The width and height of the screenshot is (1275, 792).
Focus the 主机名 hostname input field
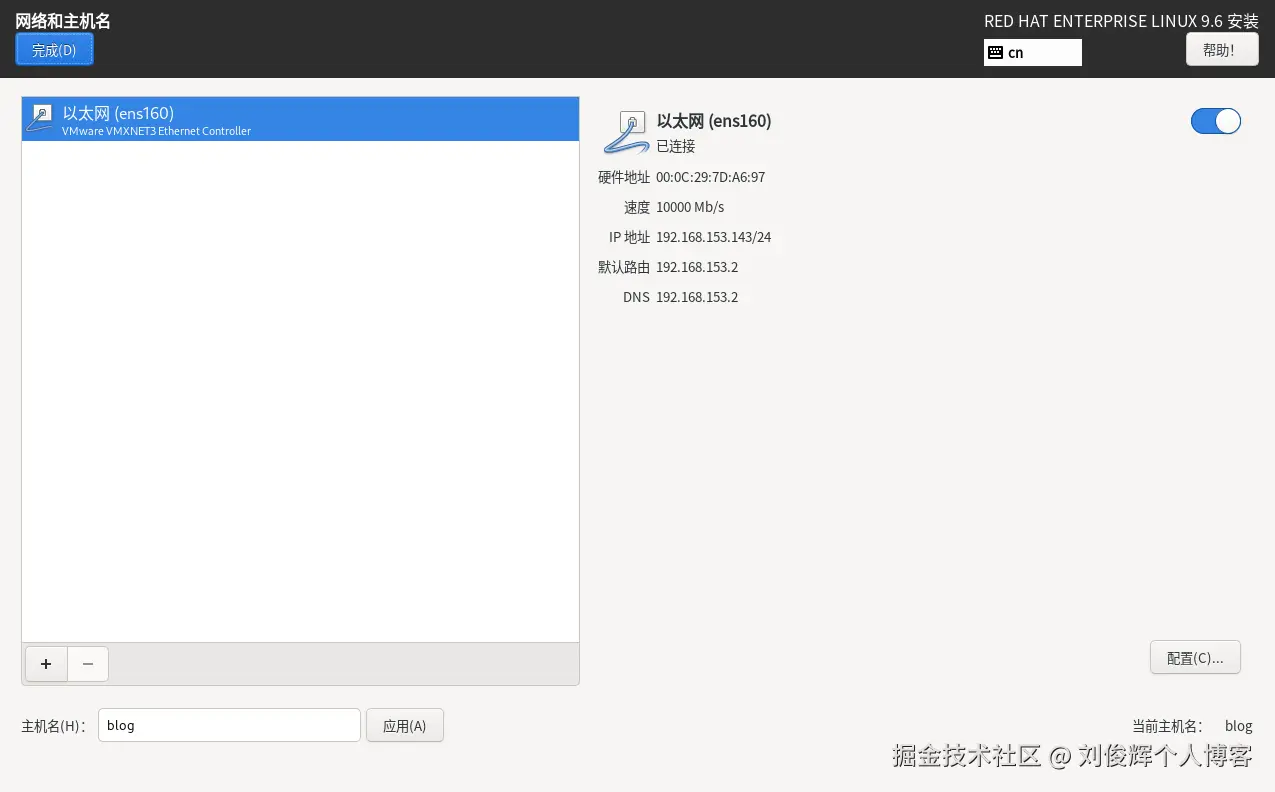[229, 725]
